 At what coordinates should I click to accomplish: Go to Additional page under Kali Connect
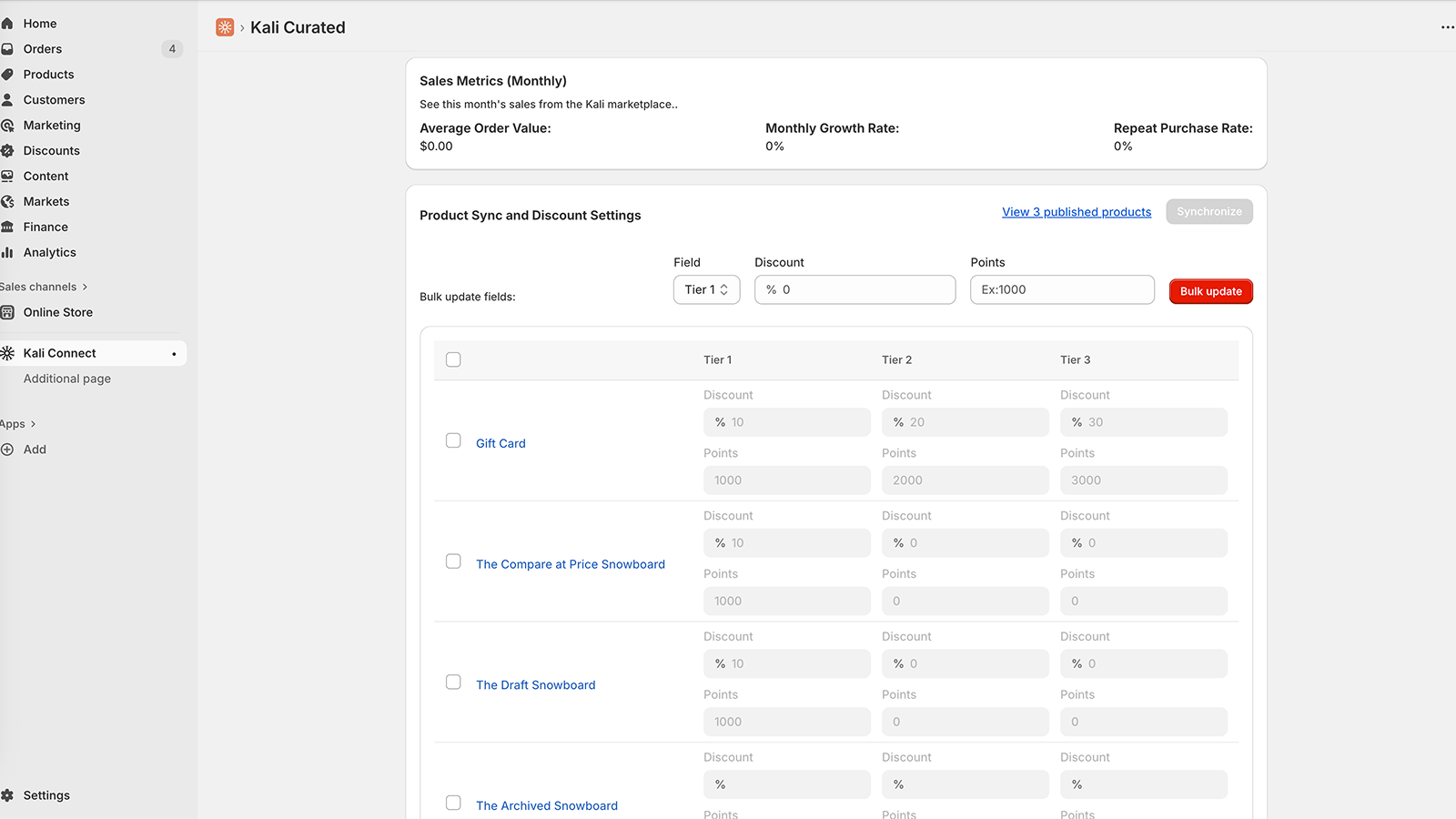point(67,379)
